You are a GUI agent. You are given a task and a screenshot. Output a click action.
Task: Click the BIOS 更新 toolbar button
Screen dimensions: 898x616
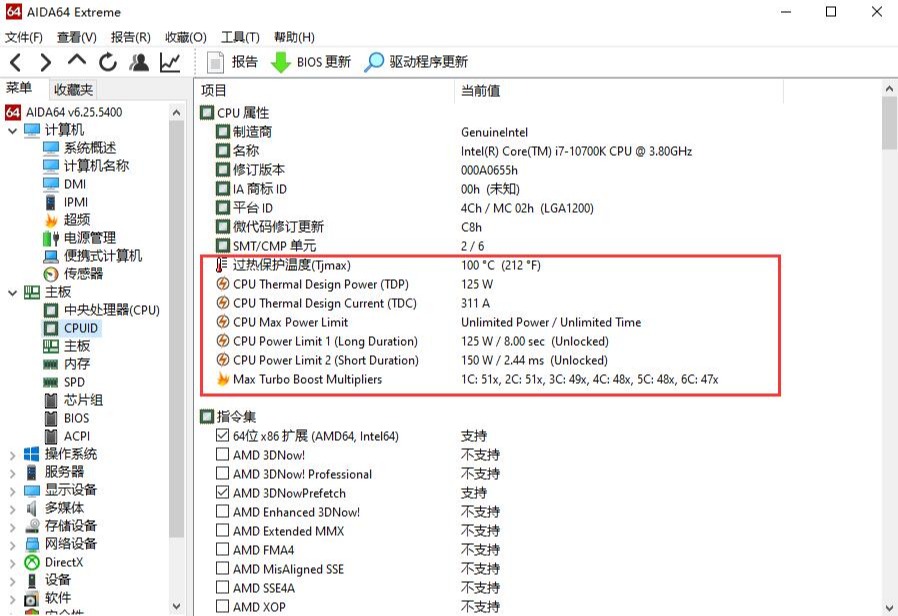pyautogui.click(x=310, y=62)
